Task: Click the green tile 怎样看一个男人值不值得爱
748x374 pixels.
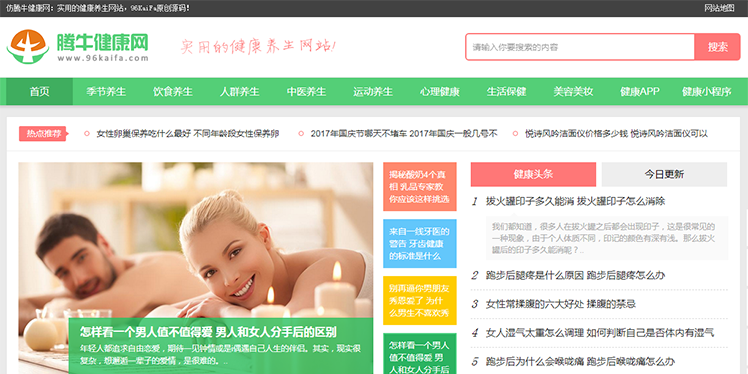Action: 420,353
